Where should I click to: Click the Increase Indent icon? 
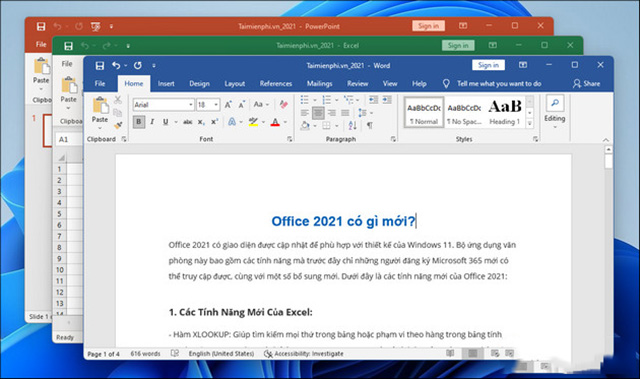(x=387, y=100)
